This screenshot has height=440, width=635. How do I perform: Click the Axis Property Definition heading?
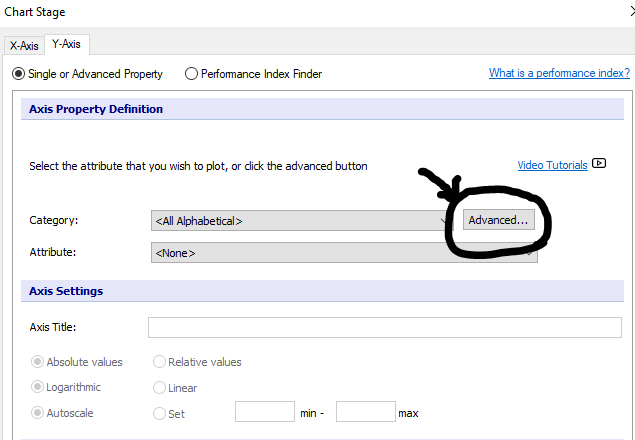[96, 109]
